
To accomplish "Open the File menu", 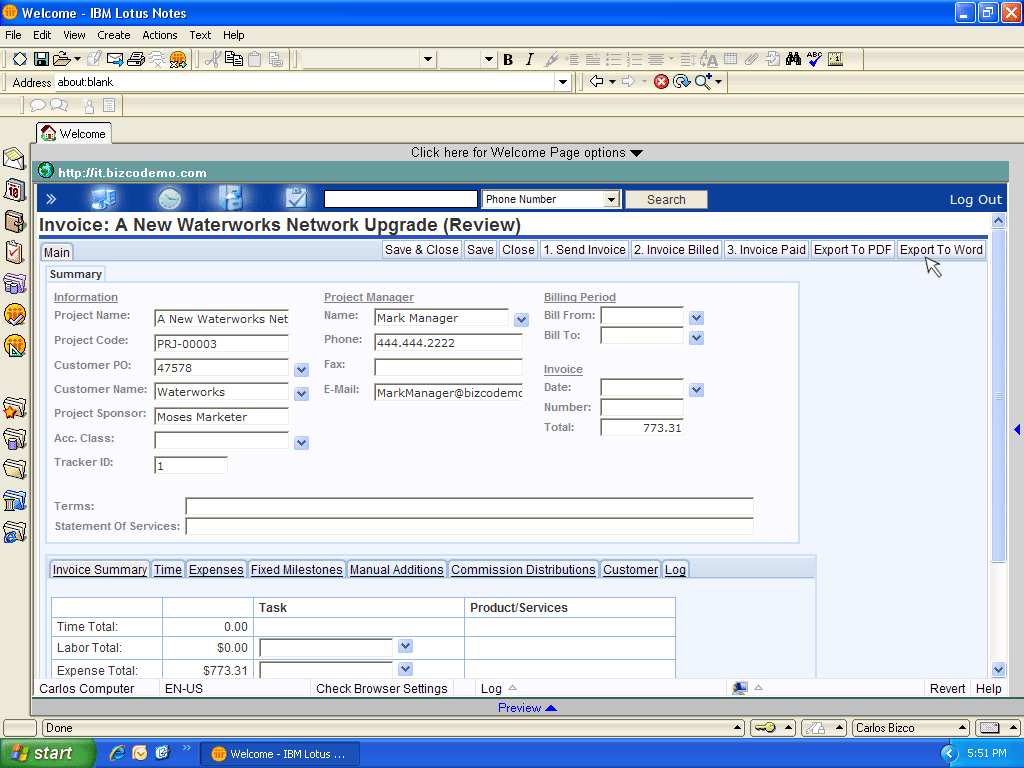I will 13,35.
